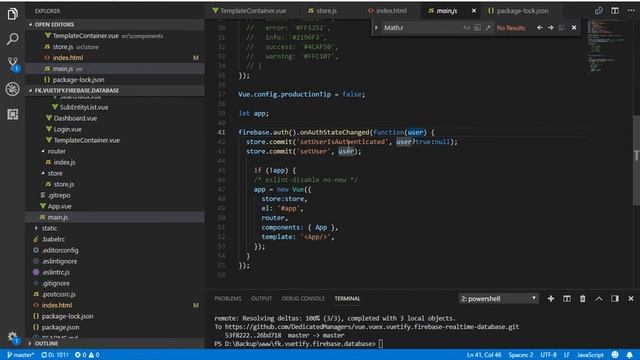Open Login.vue in file tree
Viewport: 640px width, 360px height.
(67, 129)
